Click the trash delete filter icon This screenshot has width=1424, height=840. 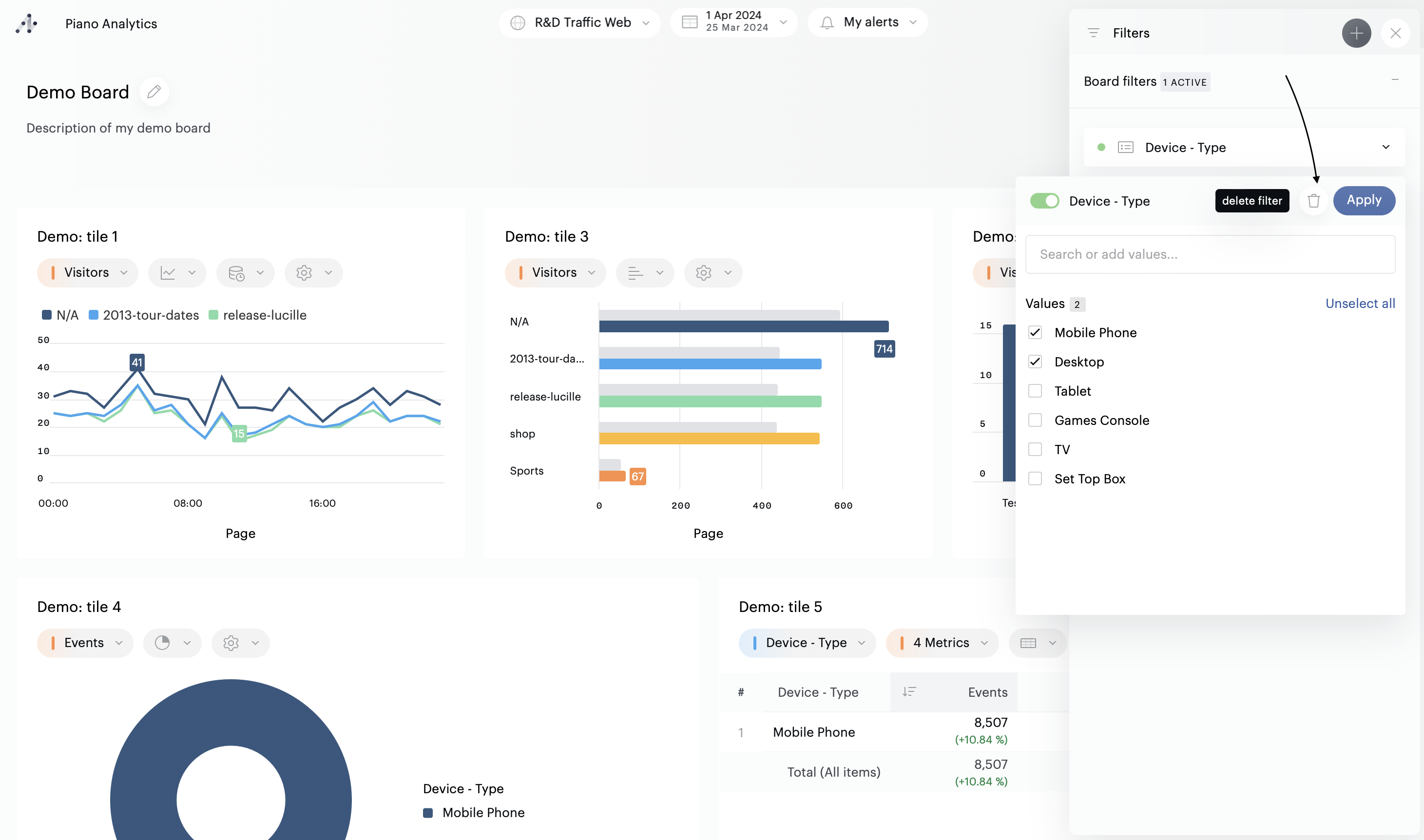click(1313, 201)
